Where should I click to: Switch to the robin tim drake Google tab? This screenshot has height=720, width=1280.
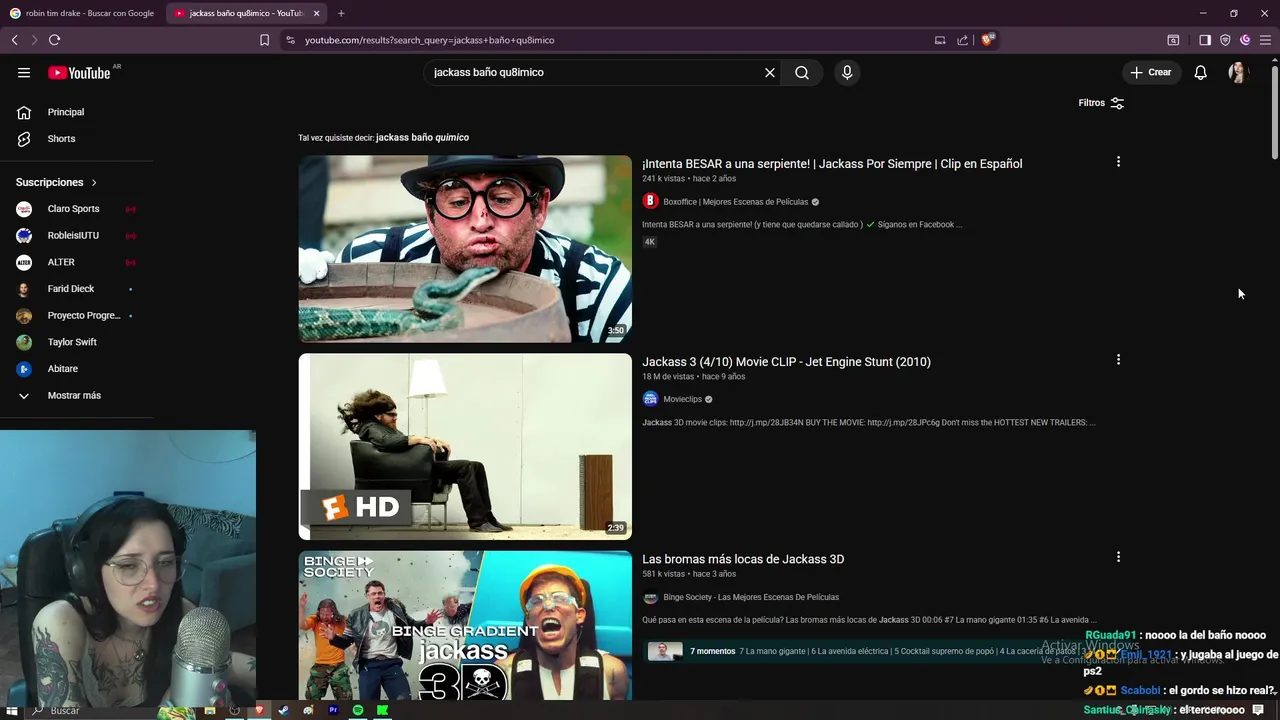pyautogui.click(x=82, y=13)
